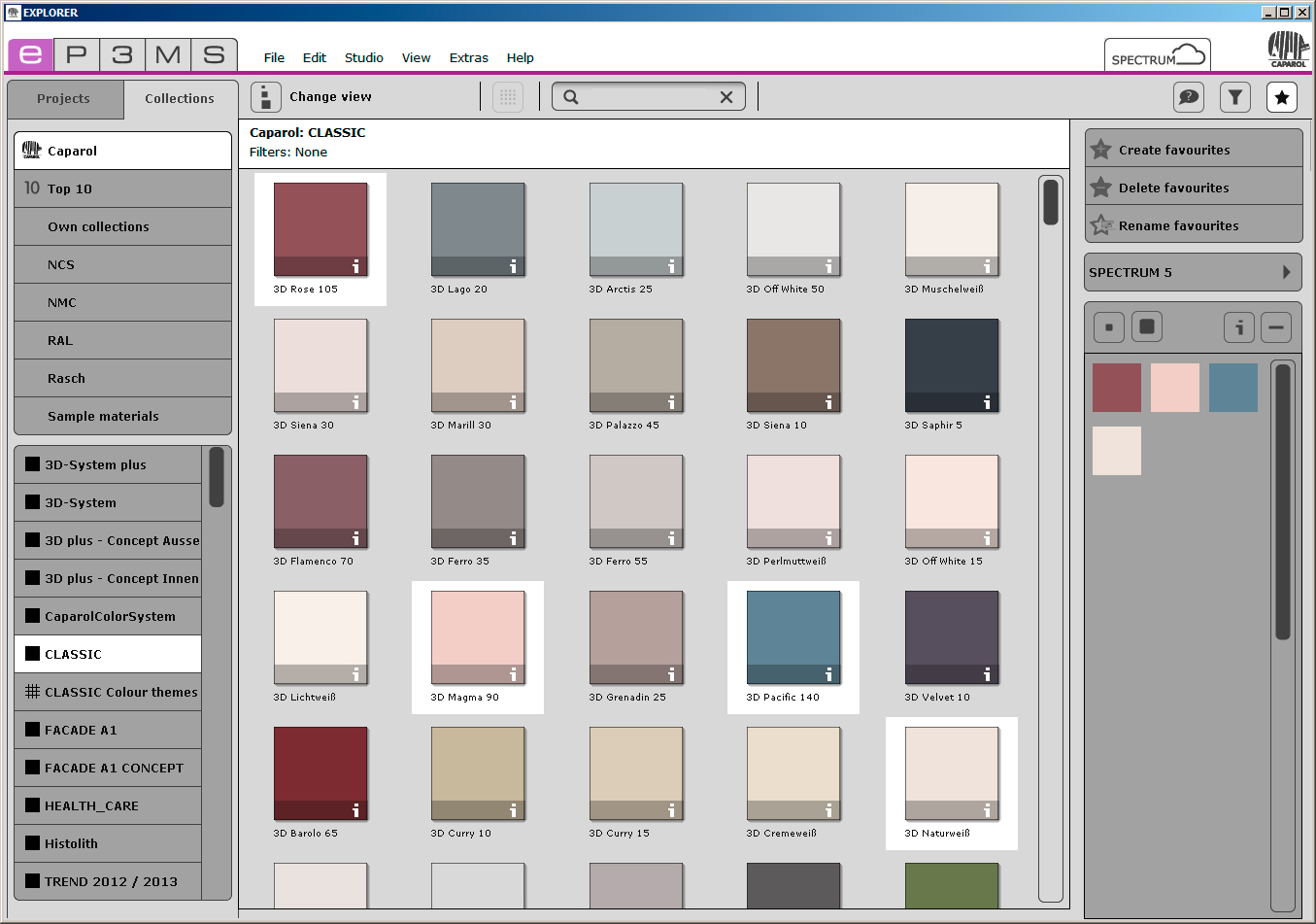Select small swatch size in favourites panel
The image size is (1316, 924).
point(1109,327)
